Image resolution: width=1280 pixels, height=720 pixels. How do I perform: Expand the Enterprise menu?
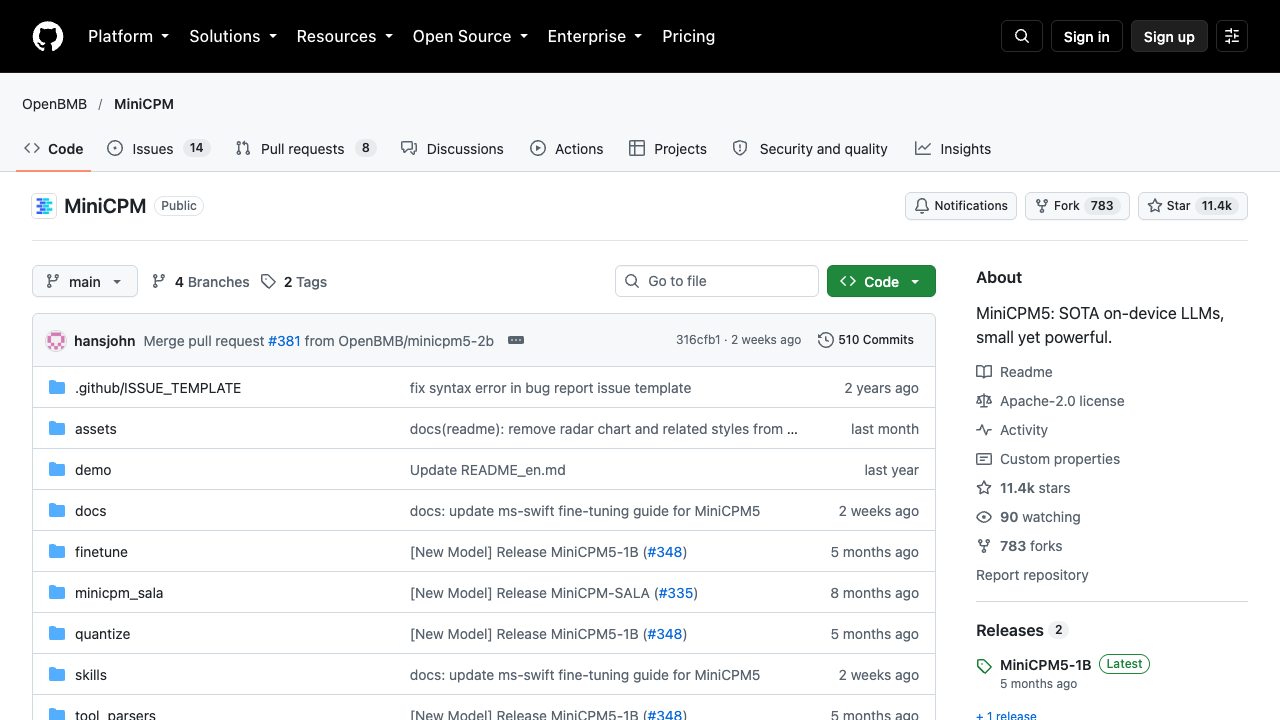594,36
